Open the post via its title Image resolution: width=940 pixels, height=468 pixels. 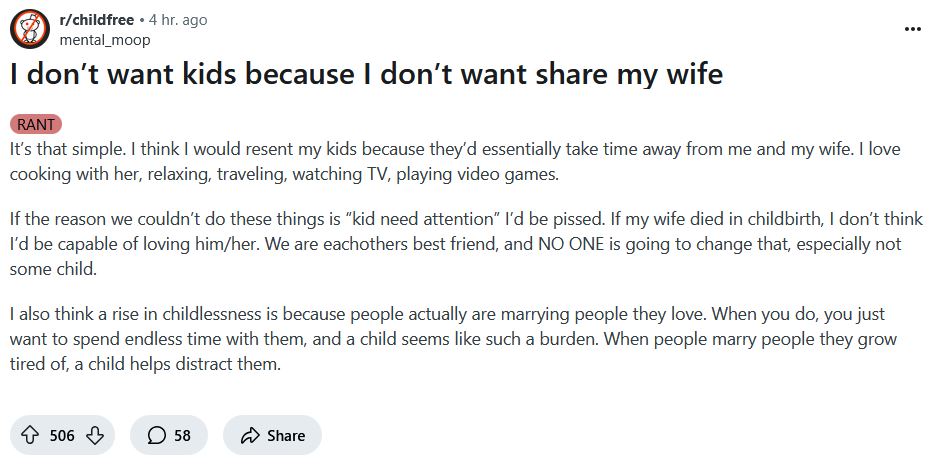pyautogui.click(x=366, y=74)
